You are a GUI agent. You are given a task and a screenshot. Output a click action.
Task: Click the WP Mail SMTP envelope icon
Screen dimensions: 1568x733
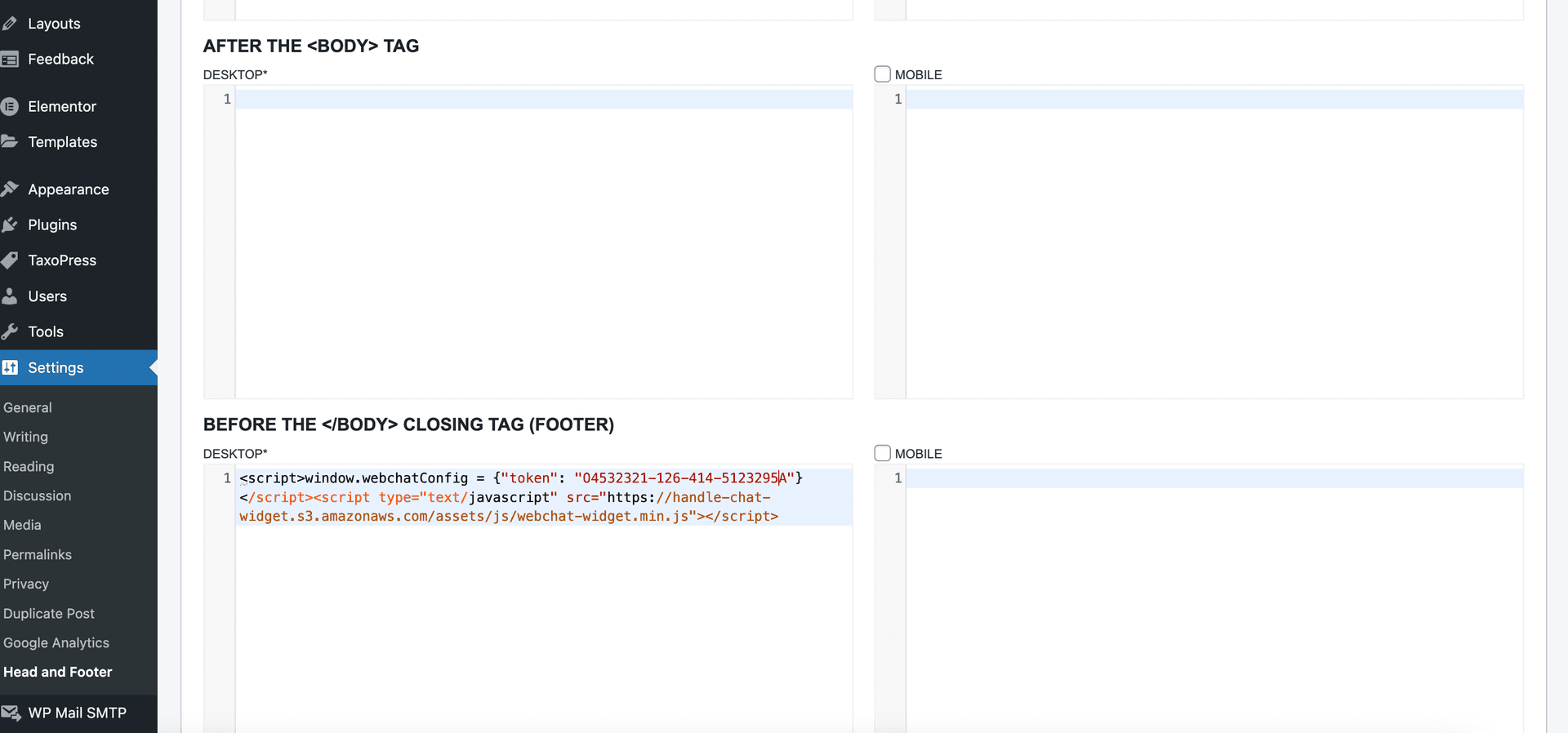(11, 713)
